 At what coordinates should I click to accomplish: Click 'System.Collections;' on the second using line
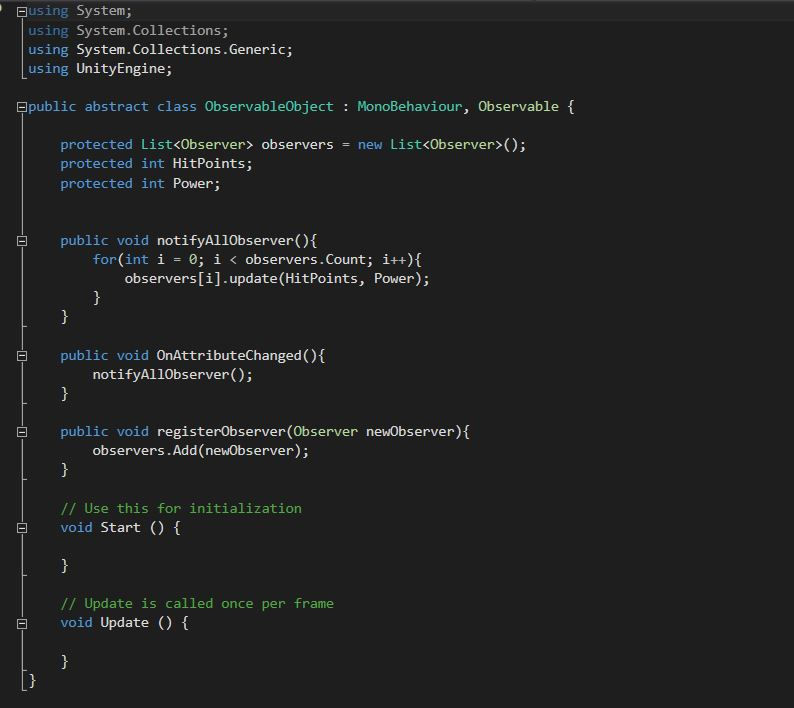coord(152,30)
